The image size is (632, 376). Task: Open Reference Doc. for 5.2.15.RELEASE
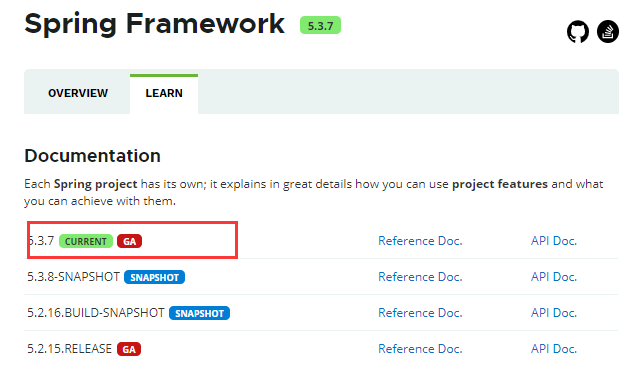click(x=420, y=349)
